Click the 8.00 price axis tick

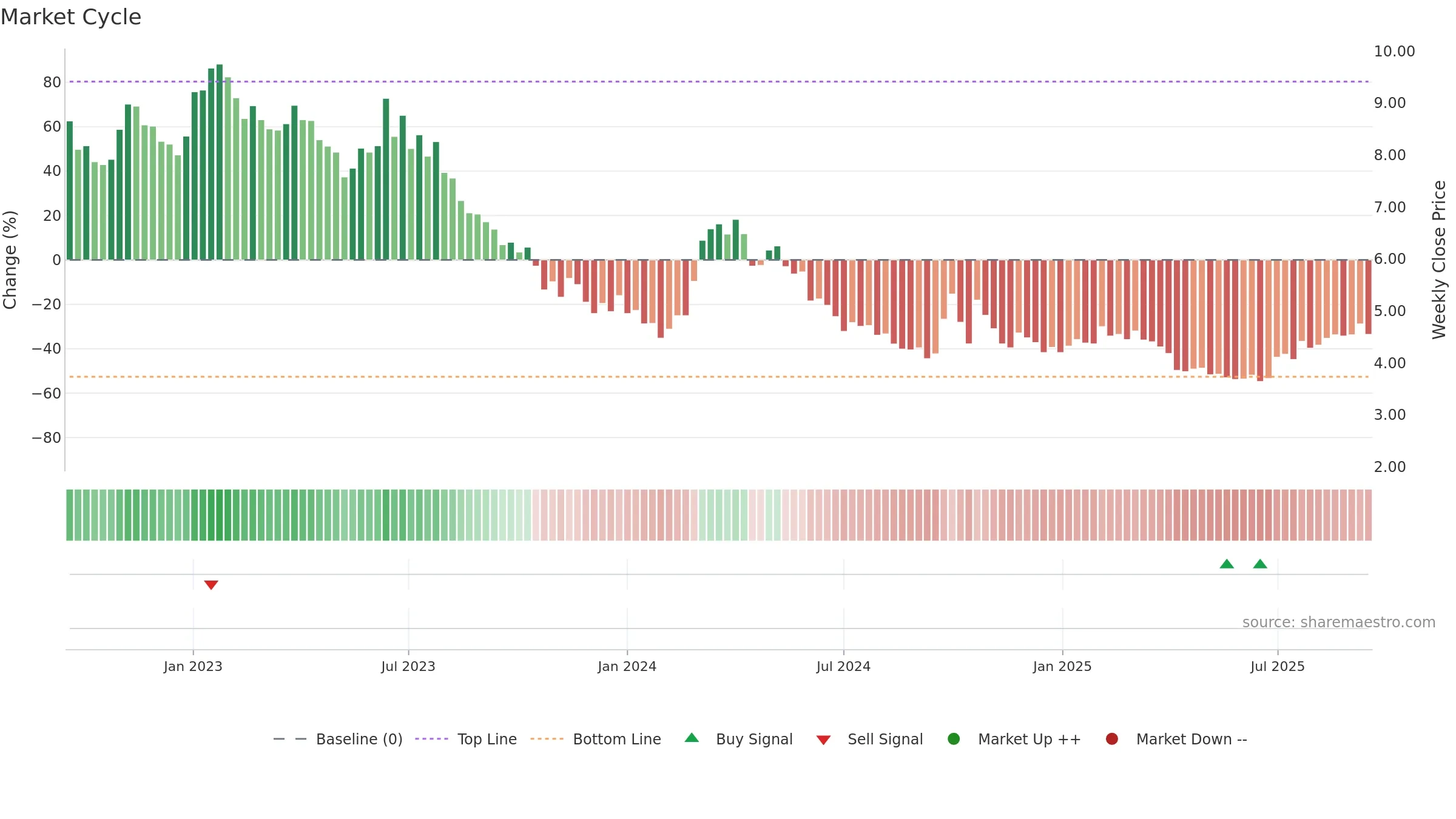(1390, 155)
